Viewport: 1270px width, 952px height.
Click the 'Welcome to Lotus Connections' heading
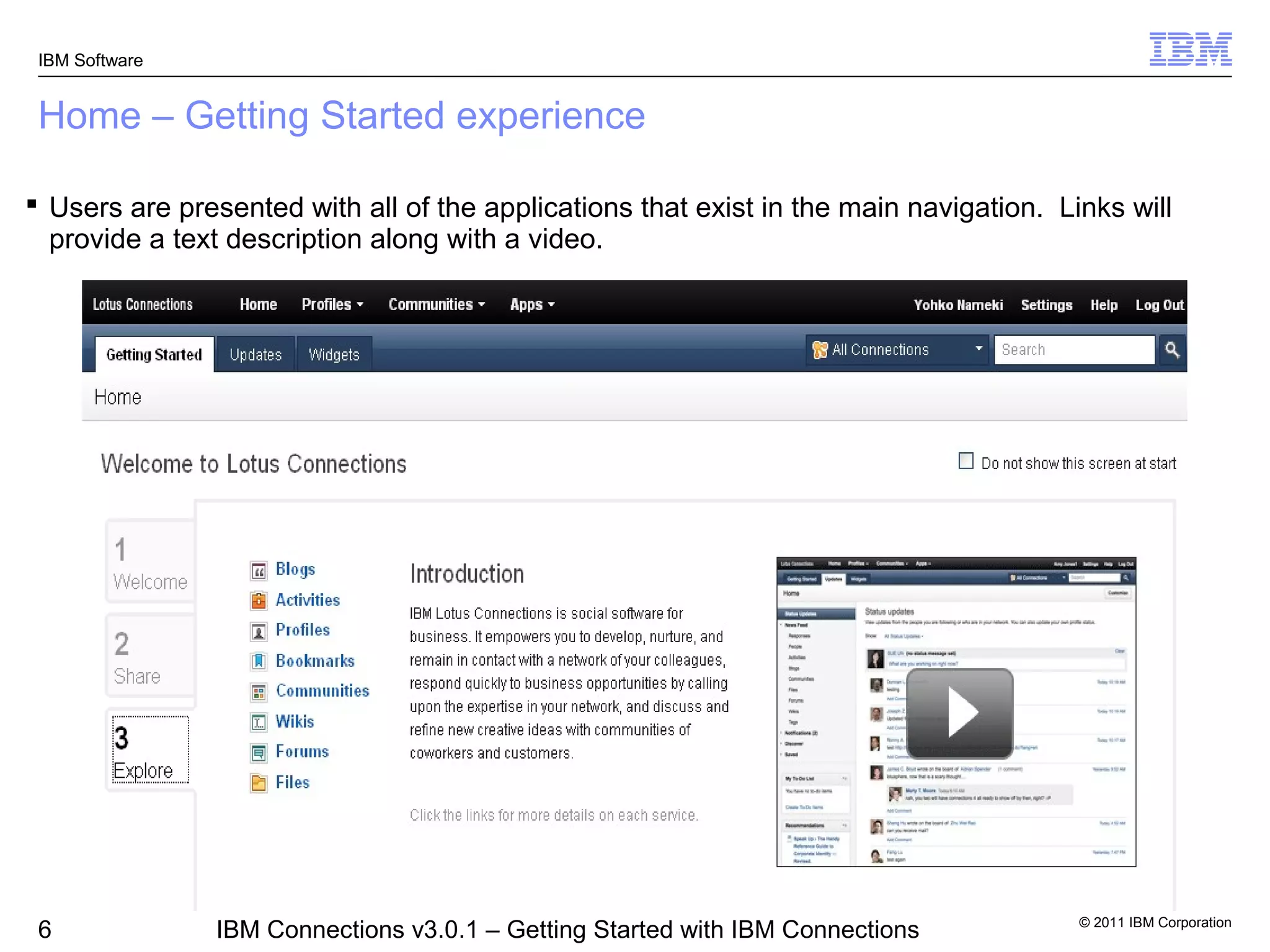point(254,464)
